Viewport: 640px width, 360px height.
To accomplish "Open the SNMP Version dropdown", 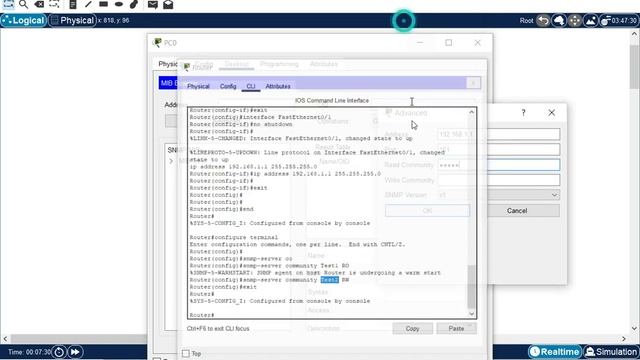I will pyautogui.click(x=498, y=195).
